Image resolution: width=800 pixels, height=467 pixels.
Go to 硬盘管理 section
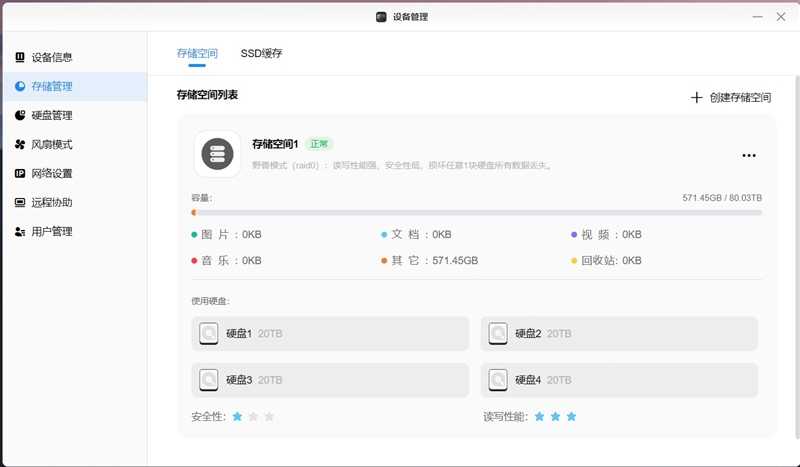(74, 115)
